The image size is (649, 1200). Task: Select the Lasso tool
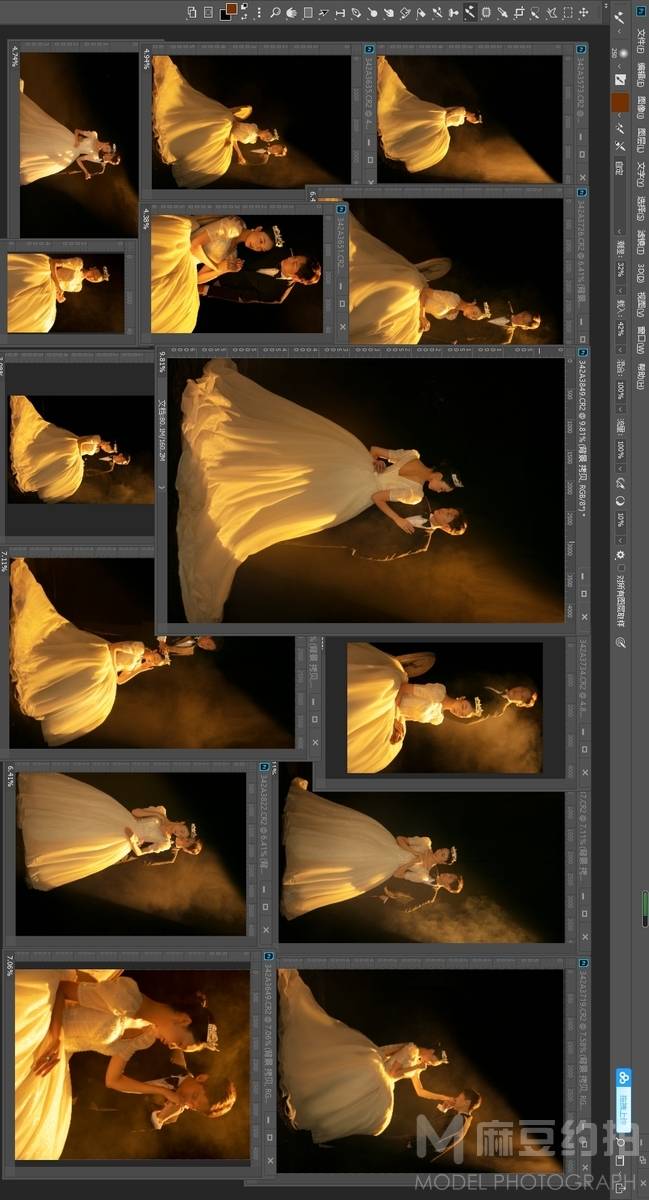551,13
